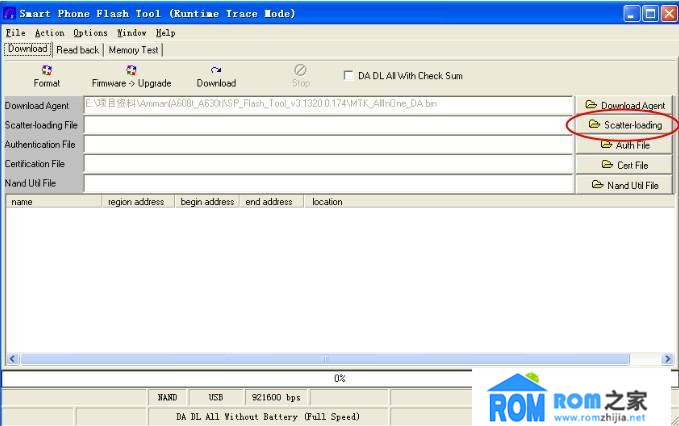Open the File menu
The width and height of the screenshot is (679, 426).
point(15,33)
